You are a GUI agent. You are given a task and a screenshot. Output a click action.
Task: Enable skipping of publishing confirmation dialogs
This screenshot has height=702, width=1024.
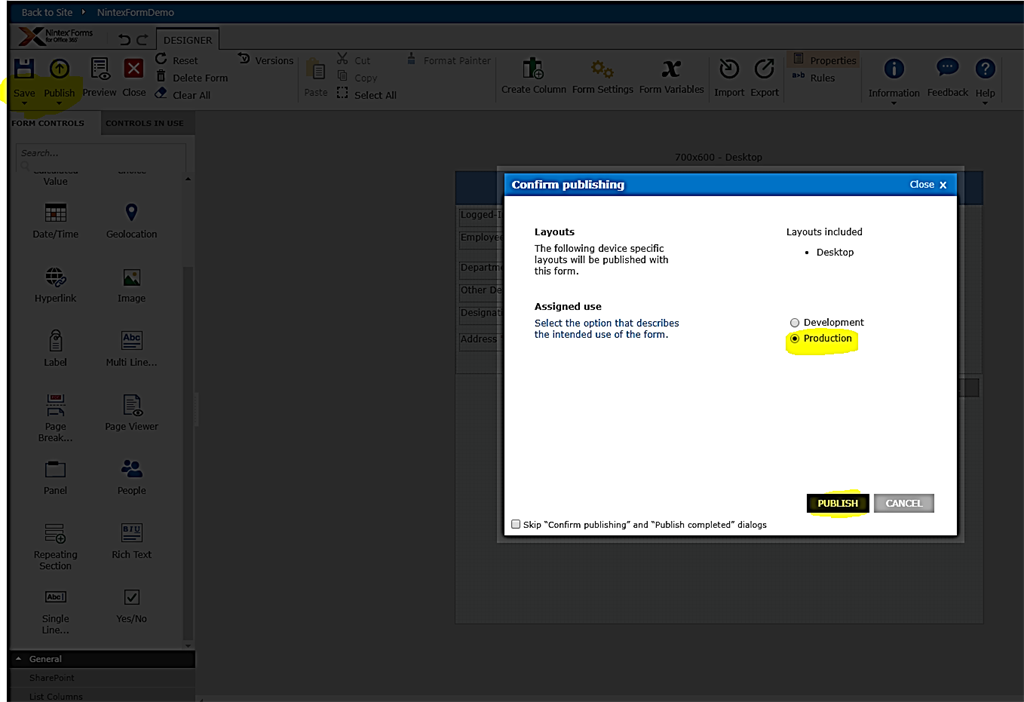516,524
